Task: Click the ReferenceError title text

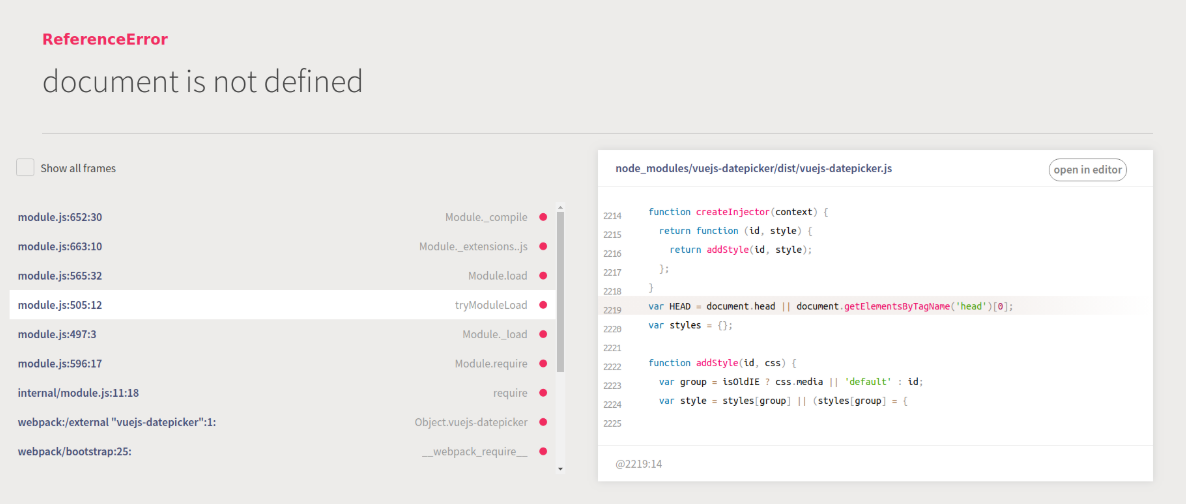Action: pos(105,39)
